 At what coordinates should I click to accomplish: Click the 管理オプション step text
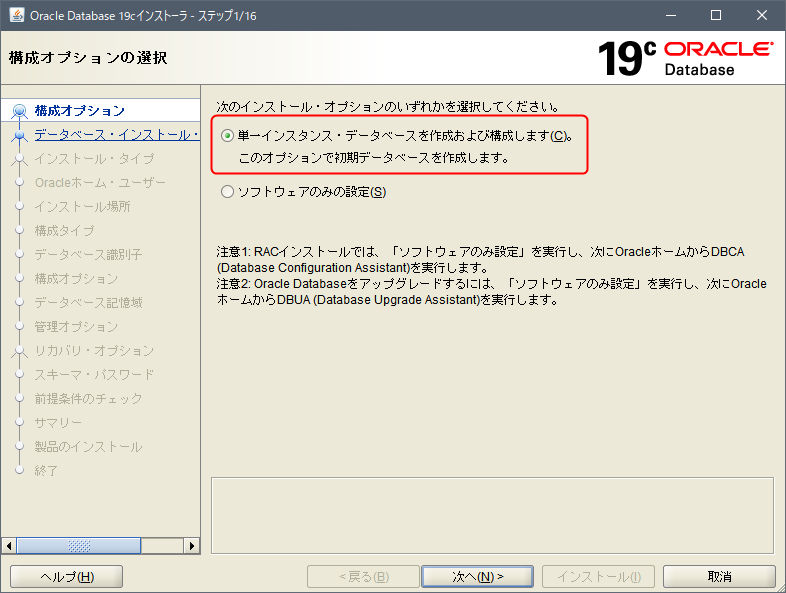[76, 327]
